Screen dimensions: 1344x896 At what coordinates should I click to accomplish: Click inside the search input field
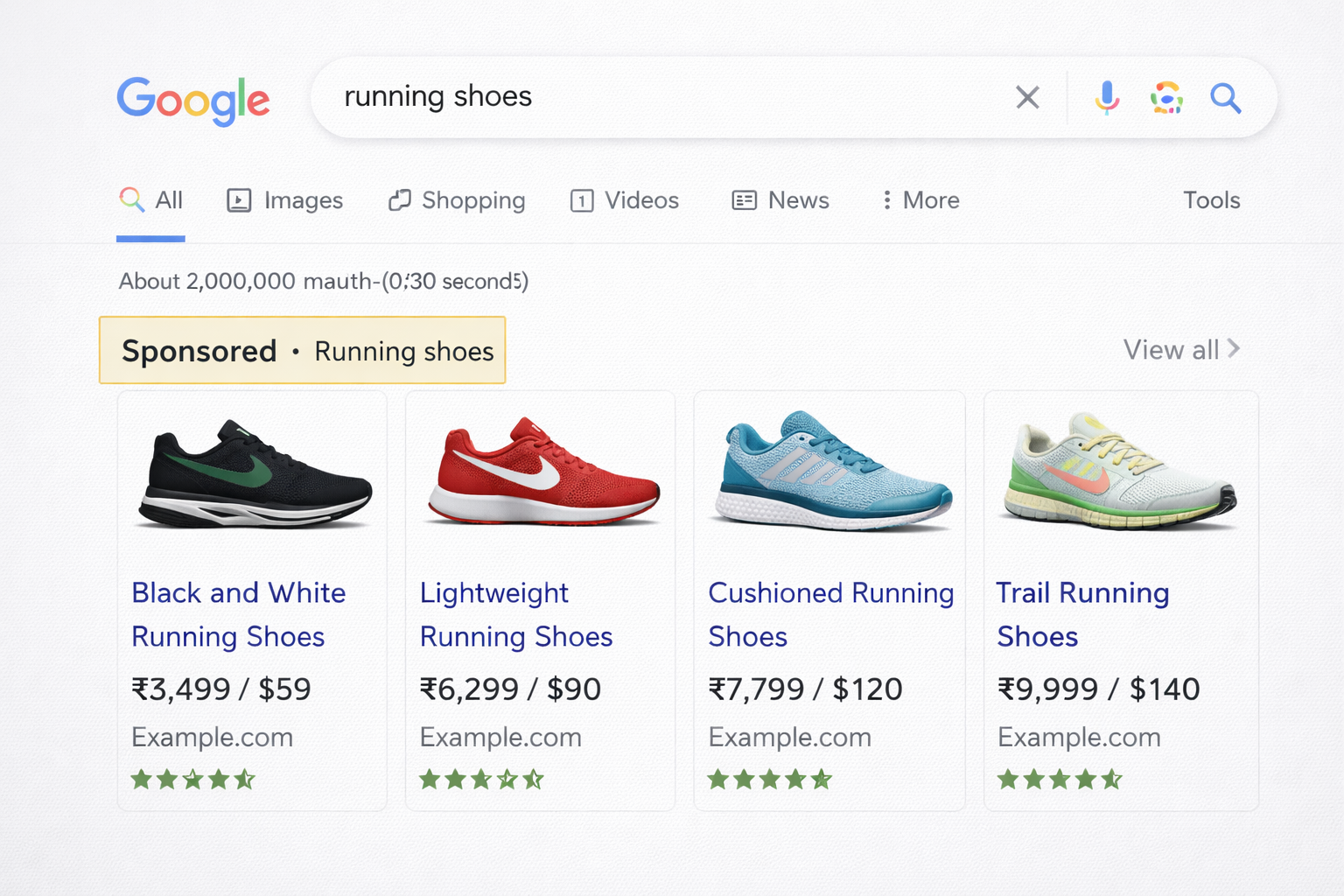pyautogui.click(x=612, y=97)
